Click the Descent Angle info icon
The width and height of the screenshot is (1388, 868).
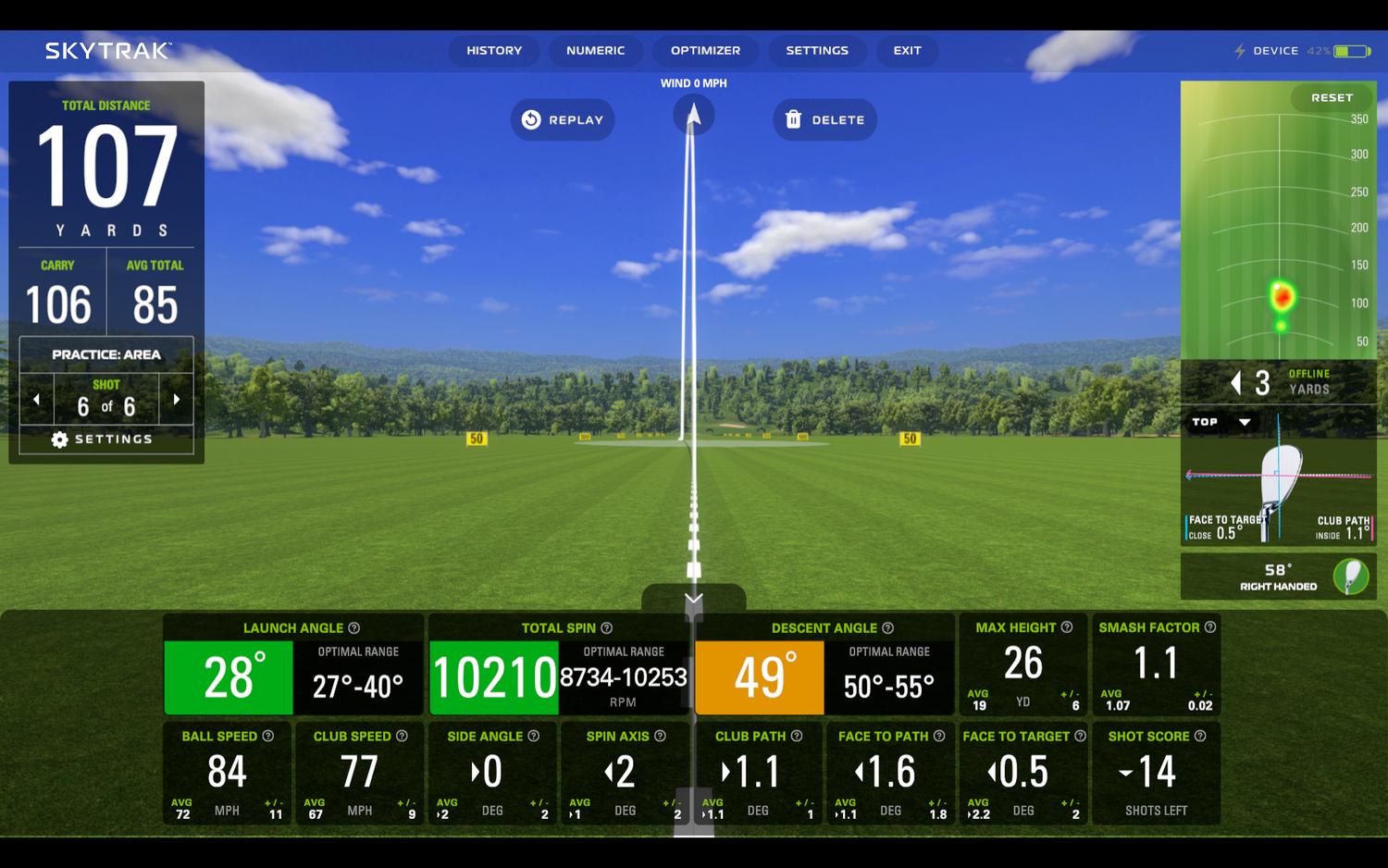point(886,627)
